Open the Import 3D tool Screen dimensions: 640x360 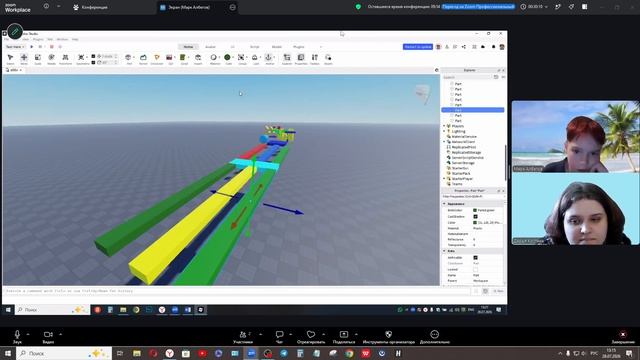point(198,59)
